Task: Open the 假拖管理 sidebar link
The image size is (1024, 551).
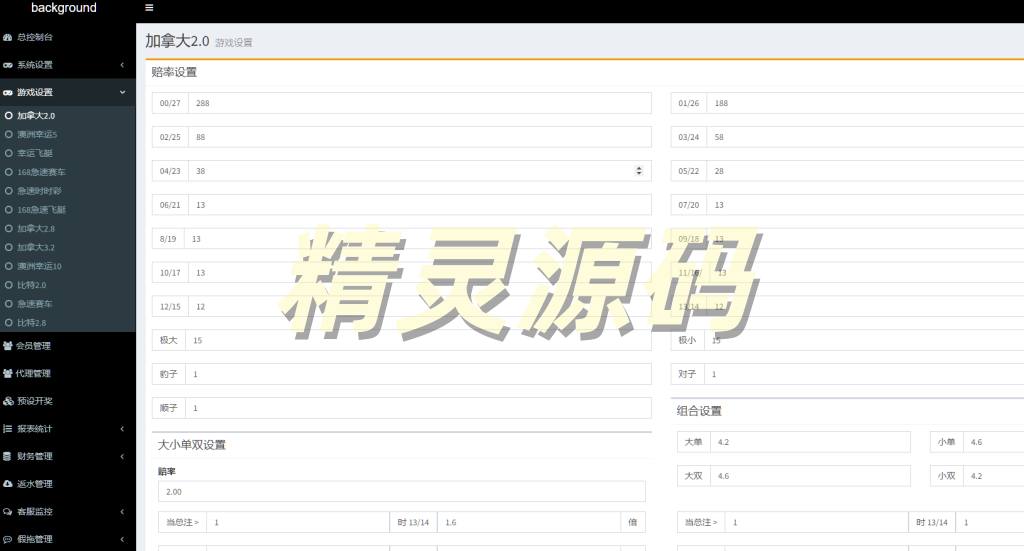Action: (35, 539)
